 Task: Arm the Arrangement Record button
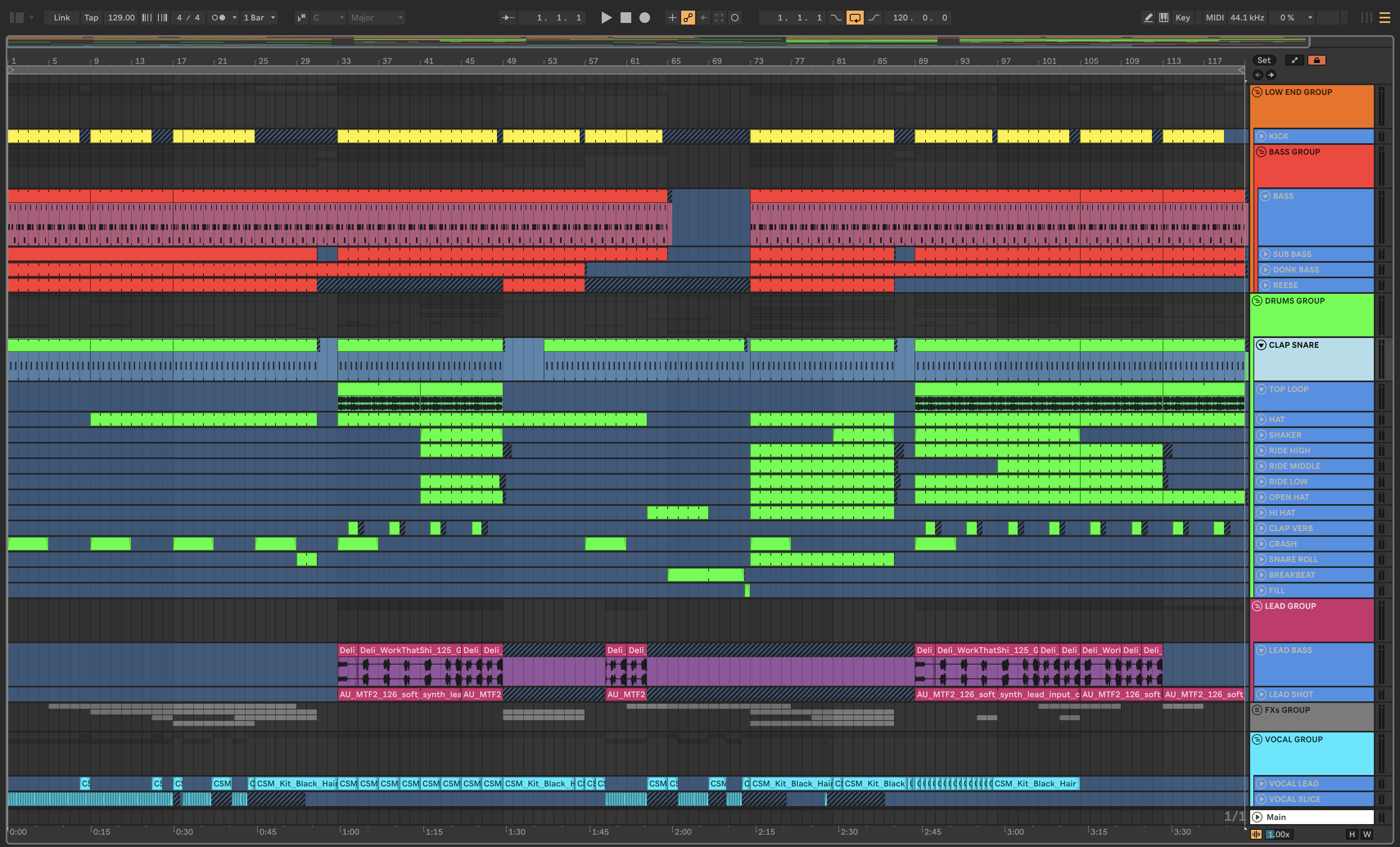644,18
